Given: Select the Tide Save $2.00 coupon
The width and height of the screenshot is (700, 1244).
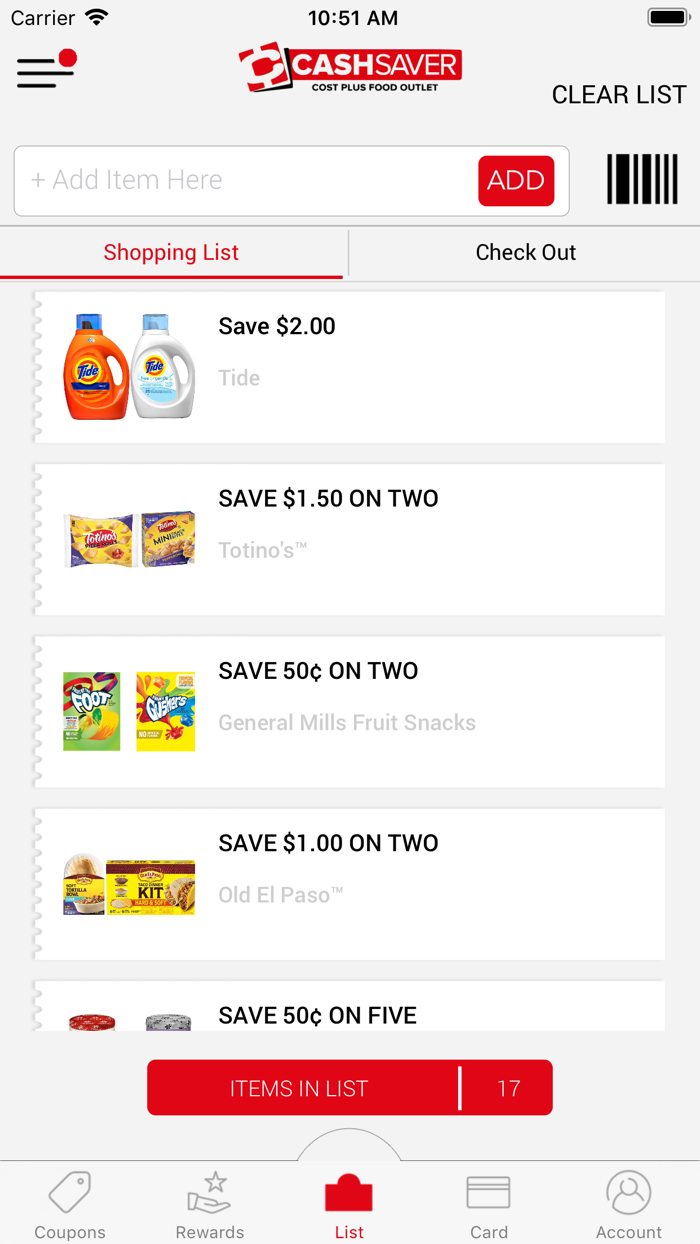Looking at the screenshot, I should tap(349, 366).
